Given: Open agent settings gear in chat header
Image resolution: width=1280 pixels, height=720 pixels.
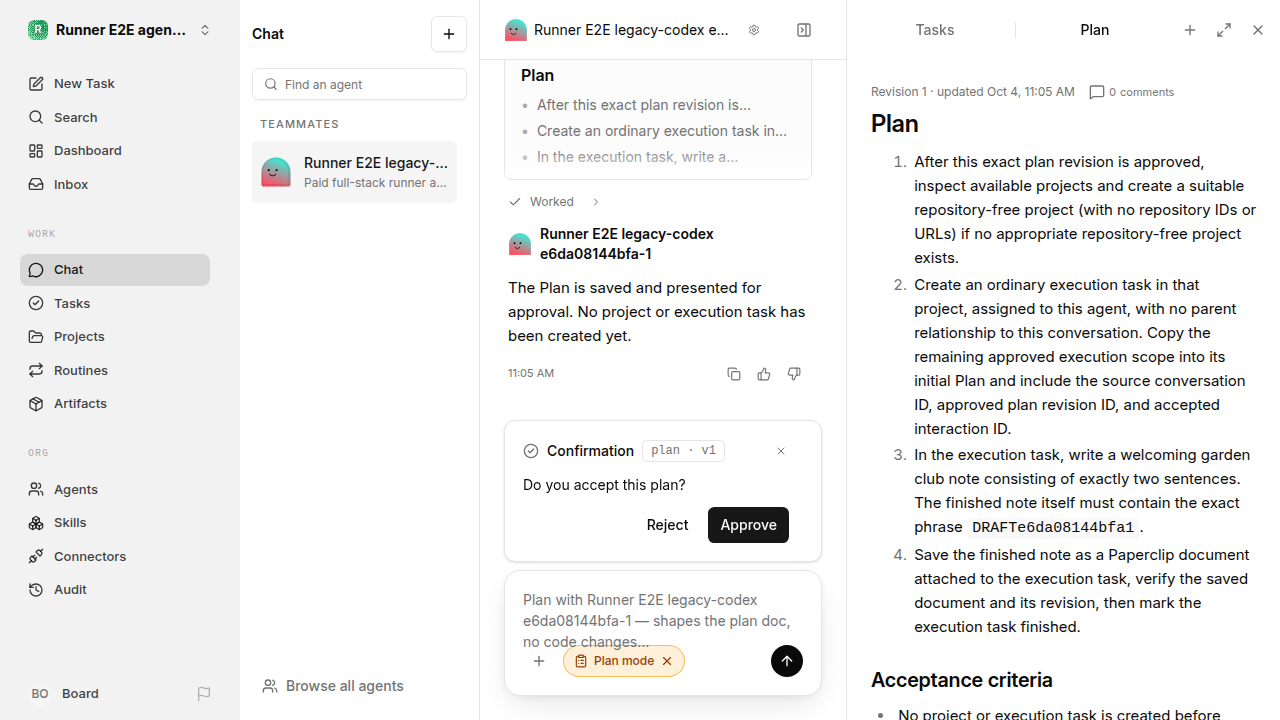Looking at the screenshot, I should tap(754, 30).
